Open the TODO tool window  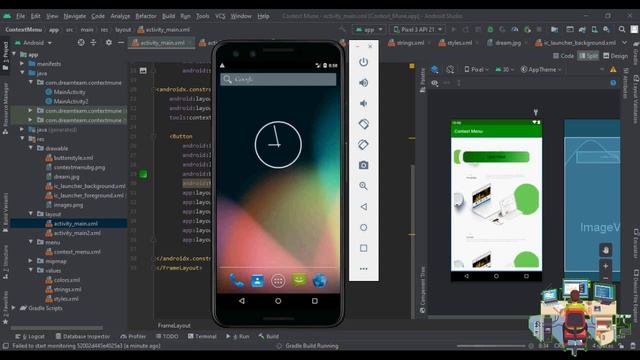coord(167,336)
